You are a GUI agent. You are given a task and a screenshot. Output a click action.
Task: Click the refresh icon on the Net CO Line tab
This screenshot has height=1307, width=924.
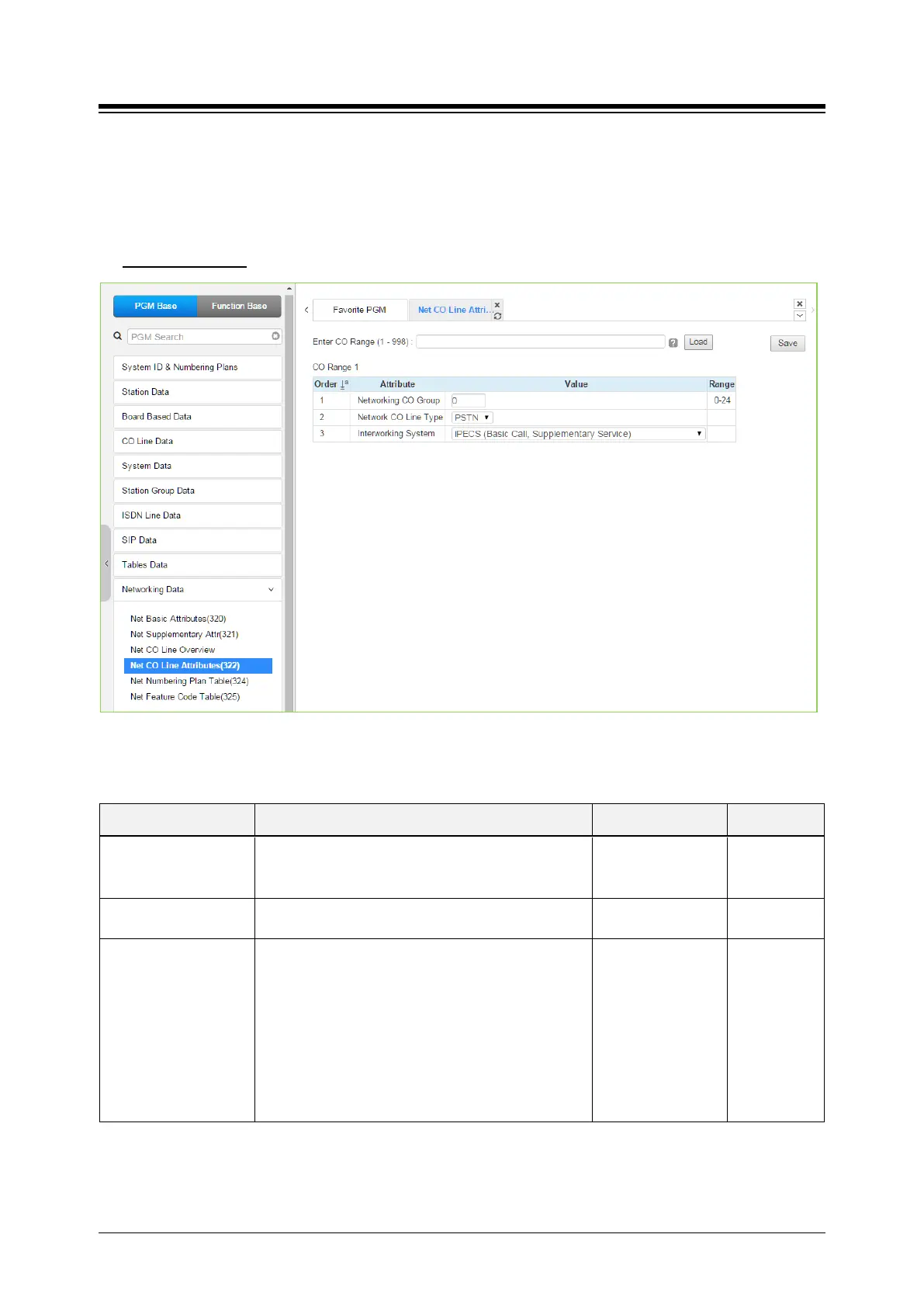[x=498, y=316]
